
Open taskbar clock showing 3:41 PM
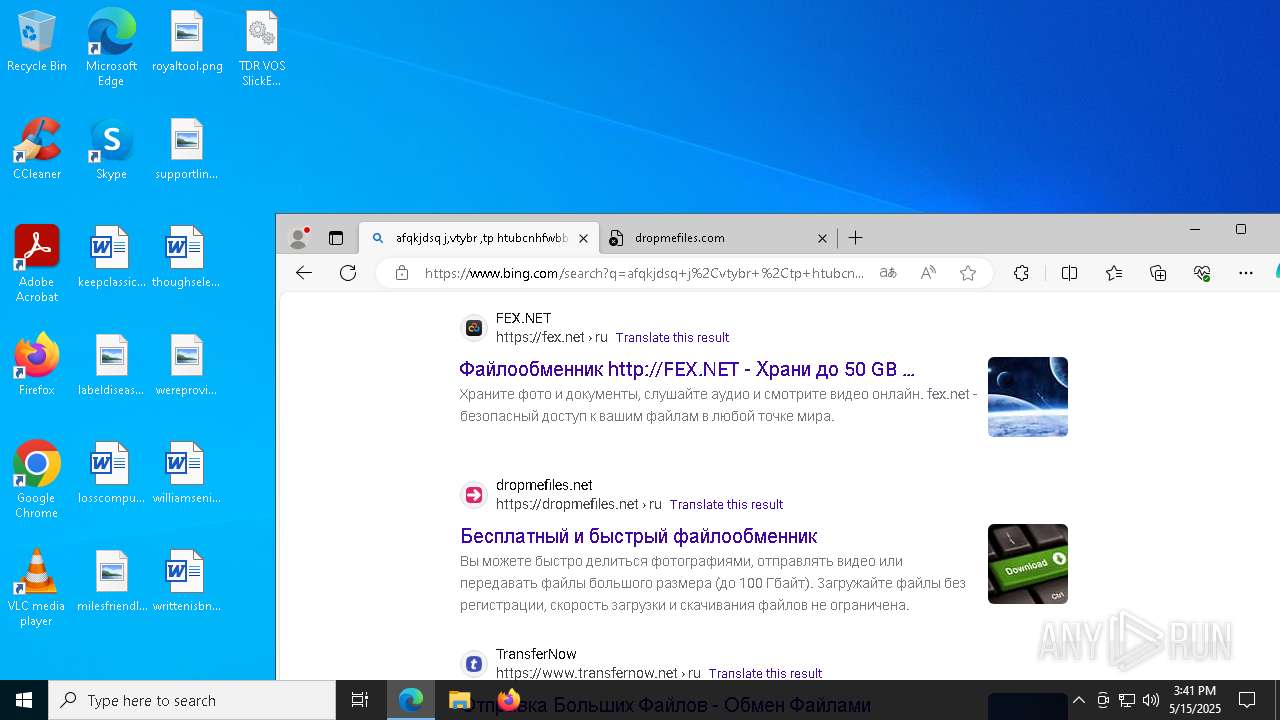[x=1195, y=700]
